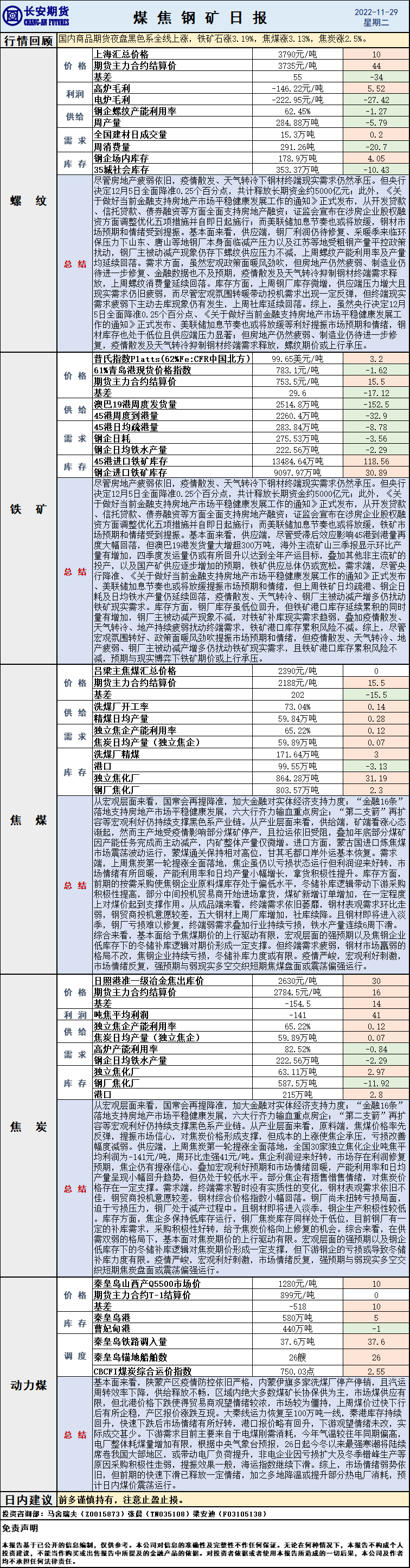Viewport: 410px width, 1568px height.
Task: Click the 45港日均疏港量 label
Action: pyautogui.click(x=125, y=427)
